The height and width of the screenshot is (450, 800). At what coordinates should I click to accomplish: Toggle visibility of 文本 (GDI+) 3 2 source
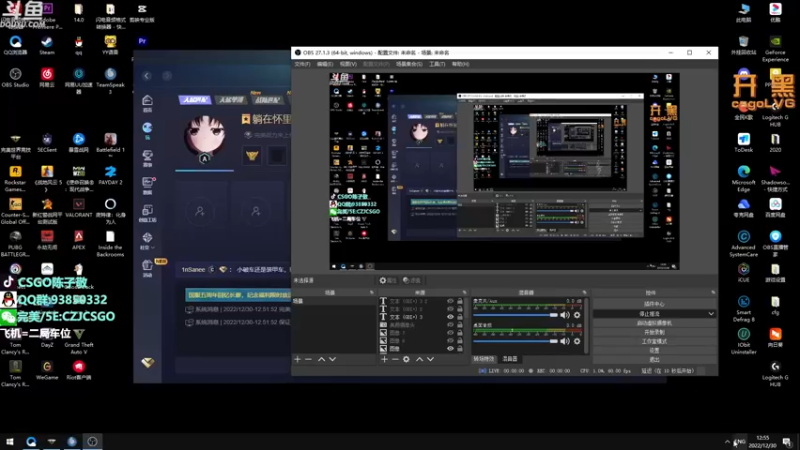tap(450, 301)
